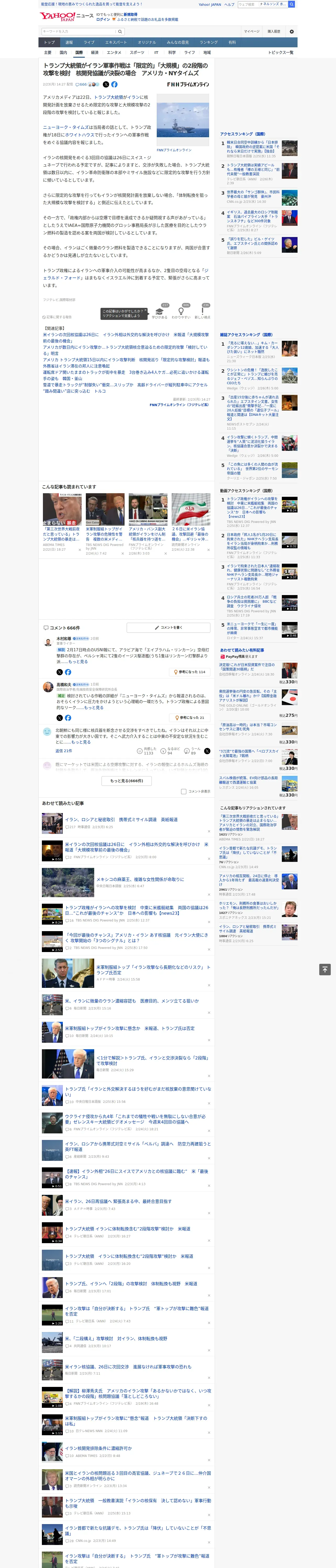Switch to the エキスパート tab
Viewport: 336px width, 1568px height.
coord(116,43)
